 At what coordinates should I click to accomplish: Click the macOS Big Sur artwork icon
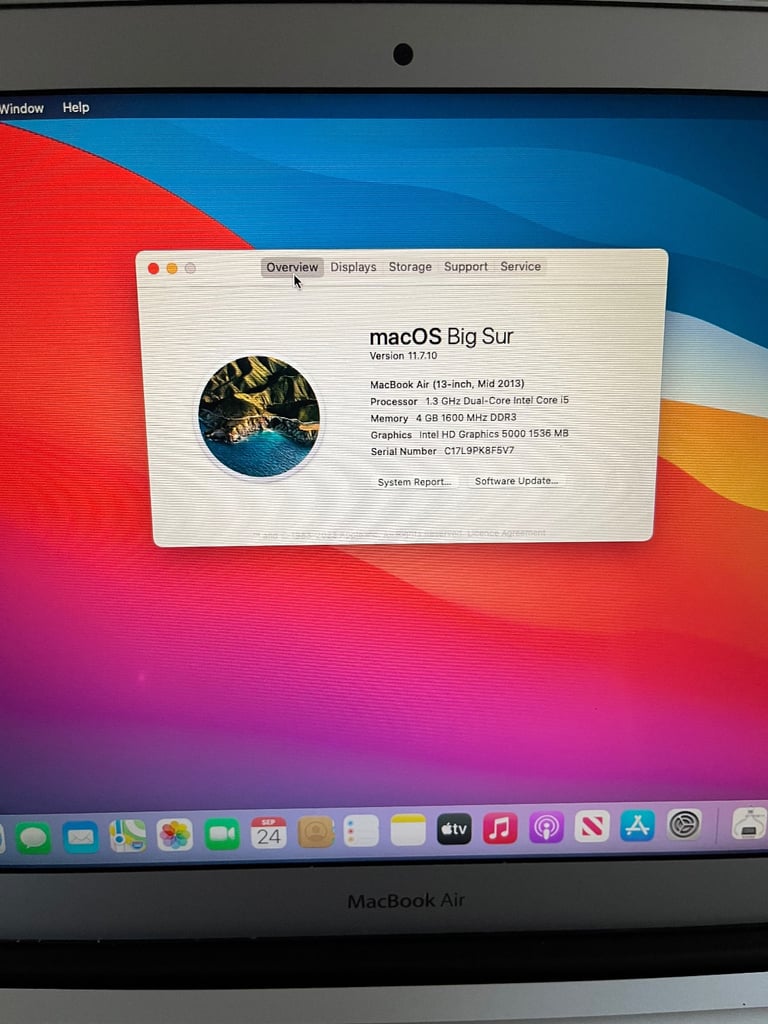coord(259,416)
